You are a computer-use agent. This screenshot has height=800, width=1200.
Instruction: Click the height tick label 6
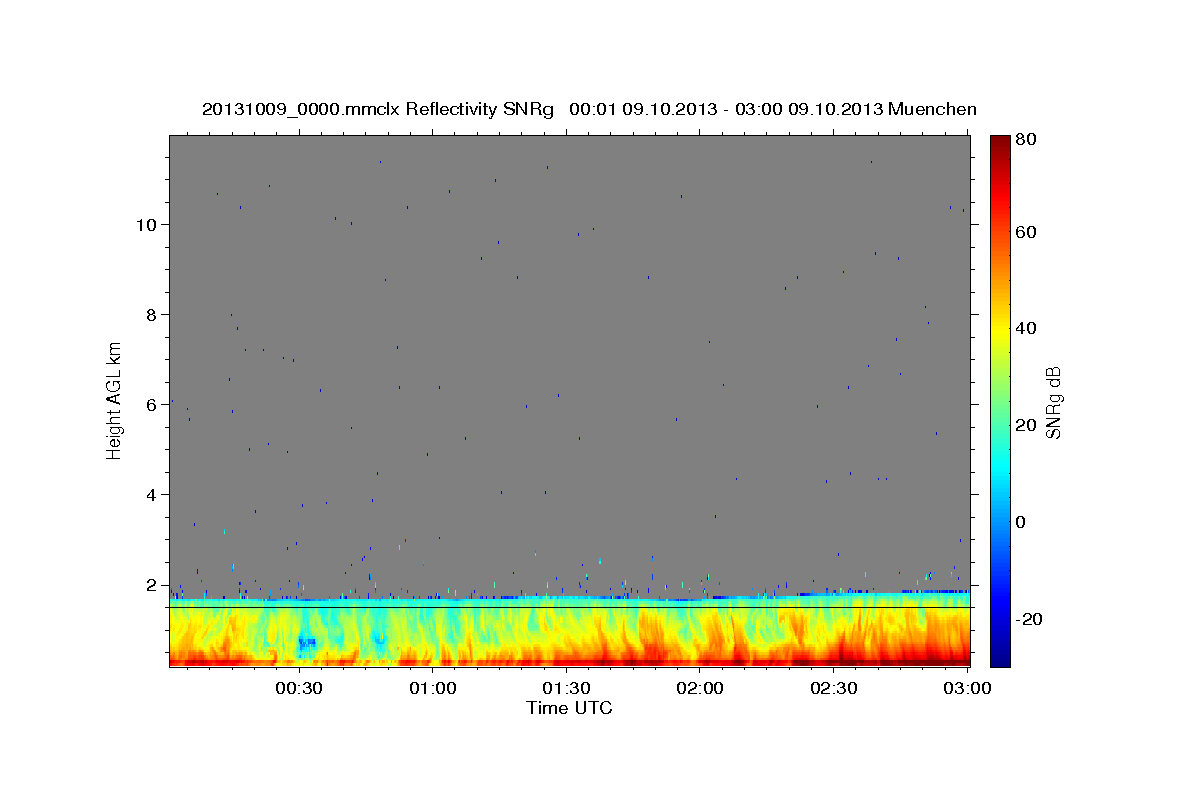149,405
